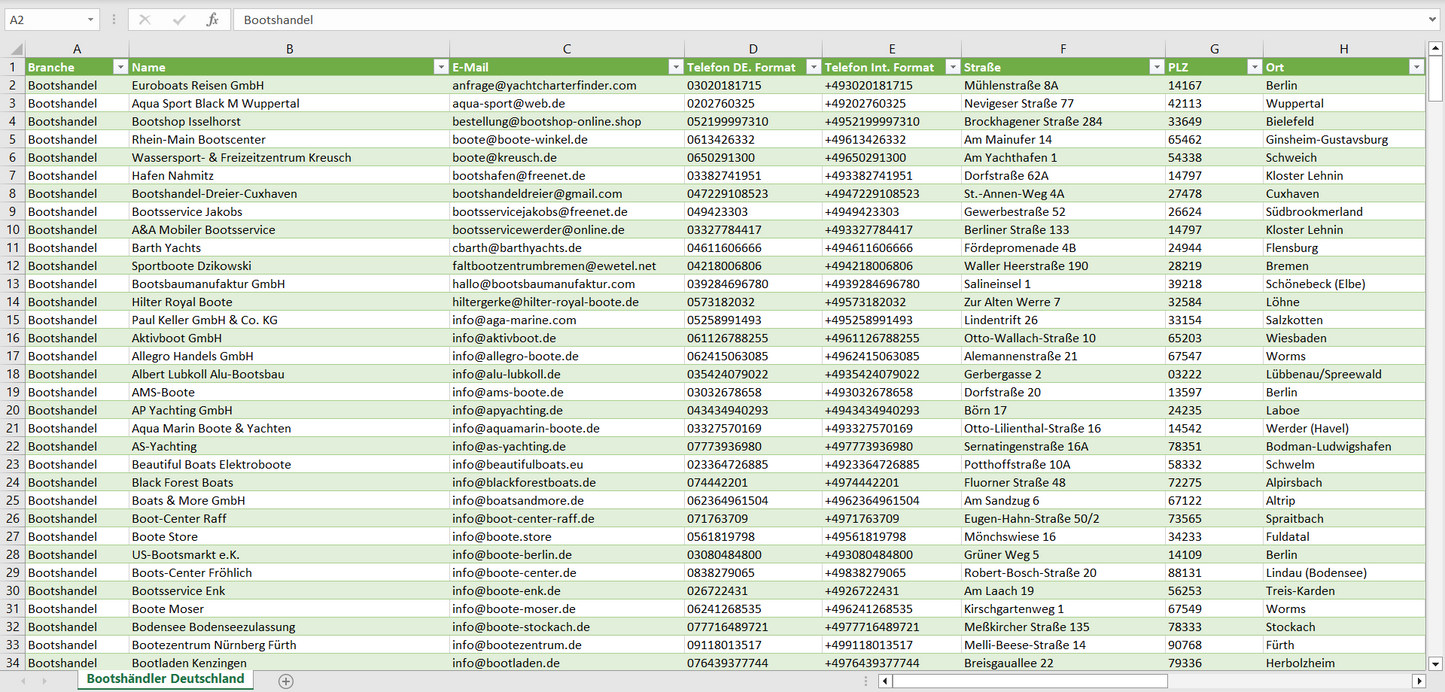1445x692 pixels.
Task: Click into the formula bar showing Bootshandel
Action: pyautogui.click(x=800, y=20)
